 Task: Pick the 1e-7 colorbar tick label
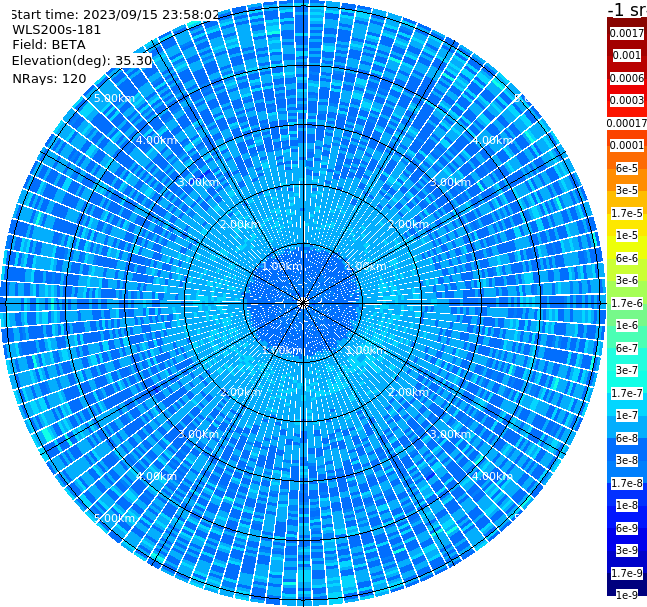pos(627,415)
